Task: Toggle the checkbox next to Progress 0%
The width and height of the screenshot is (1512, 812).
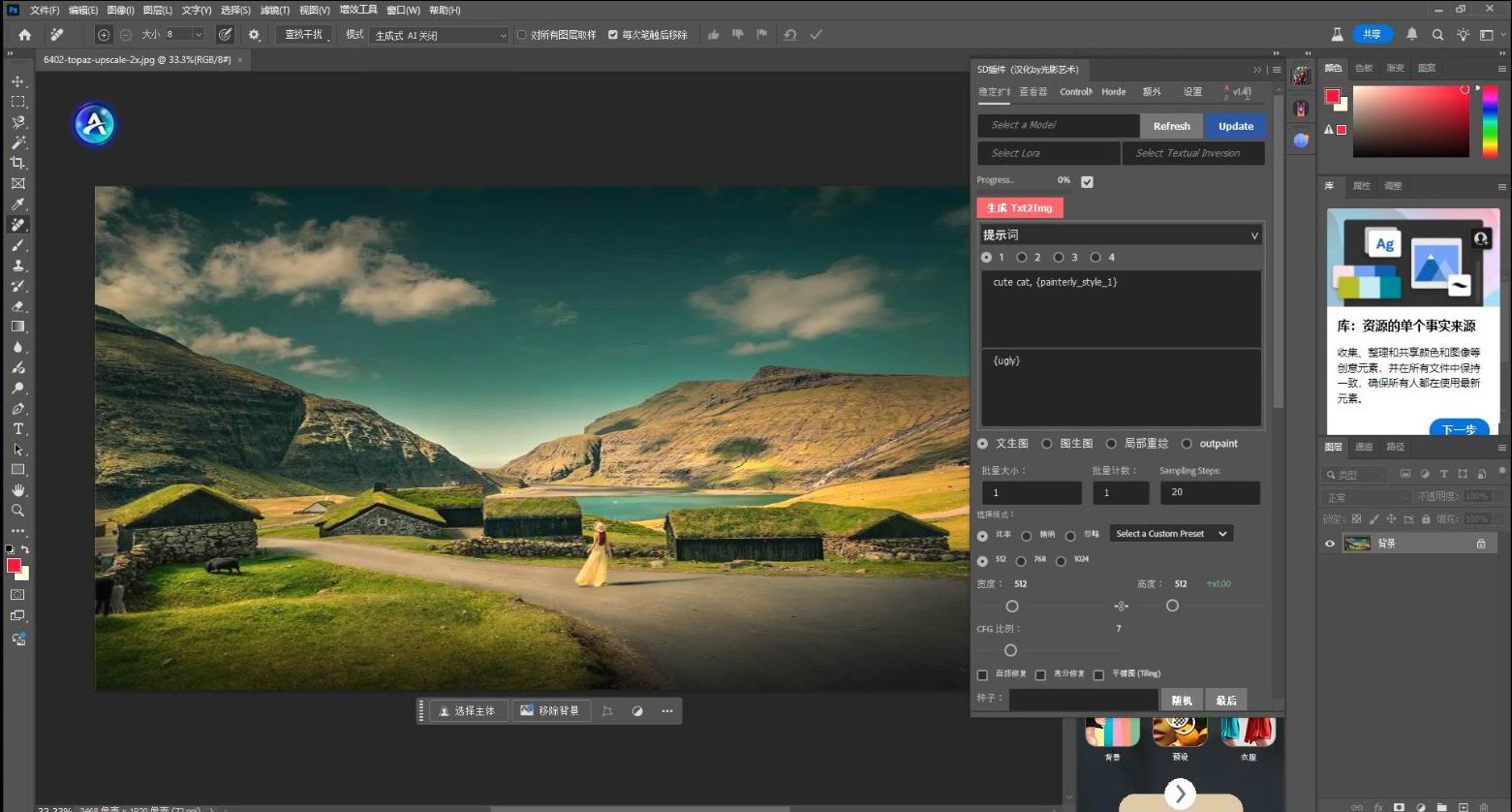Action: tap(1087, 181)
